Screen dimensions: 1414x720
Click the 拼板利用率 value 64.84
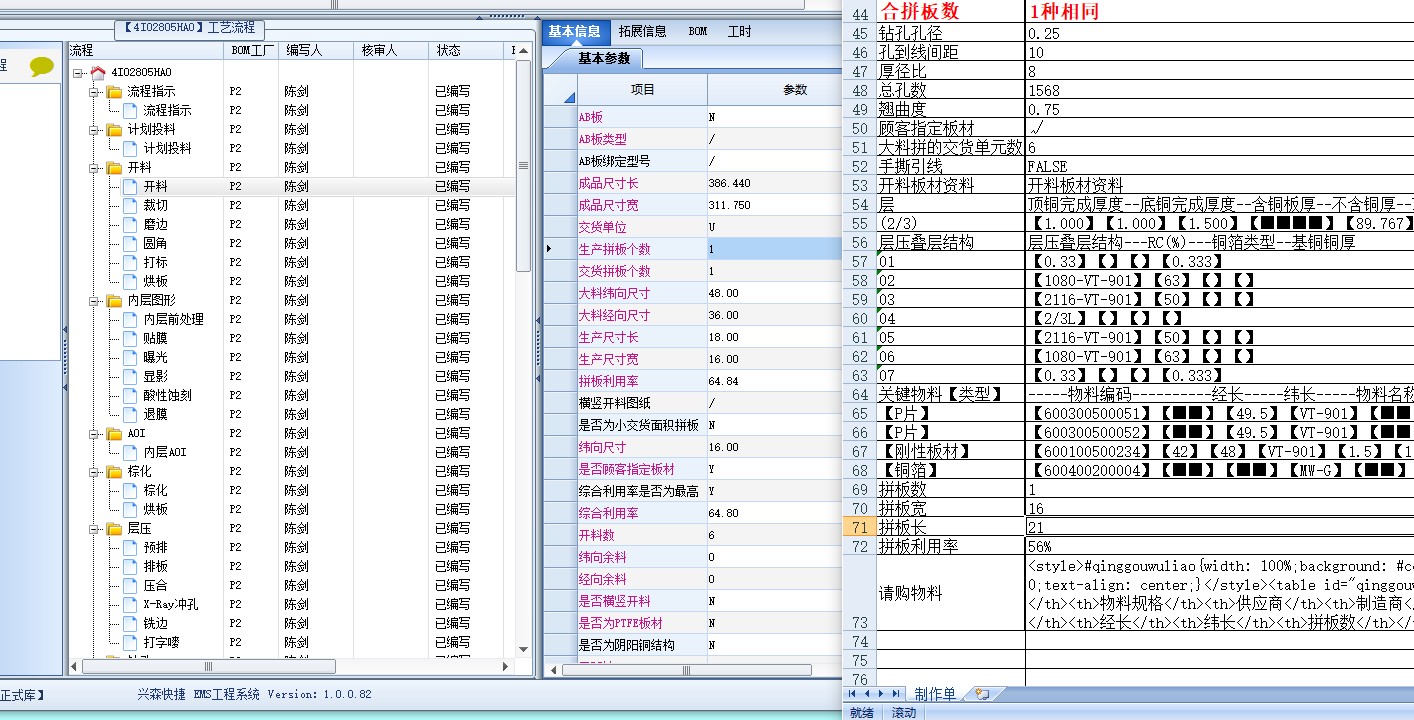click(774, 381)
